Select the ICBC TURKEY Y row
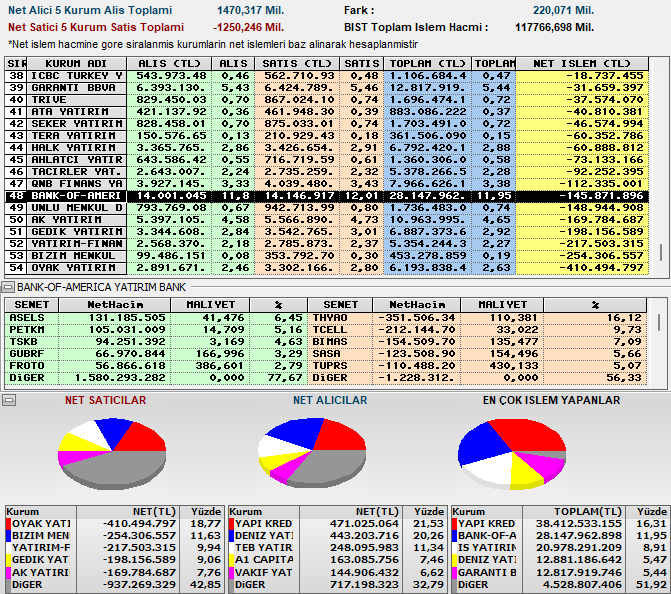This screenshot has width=671, height=594. (x=327, y=76)
